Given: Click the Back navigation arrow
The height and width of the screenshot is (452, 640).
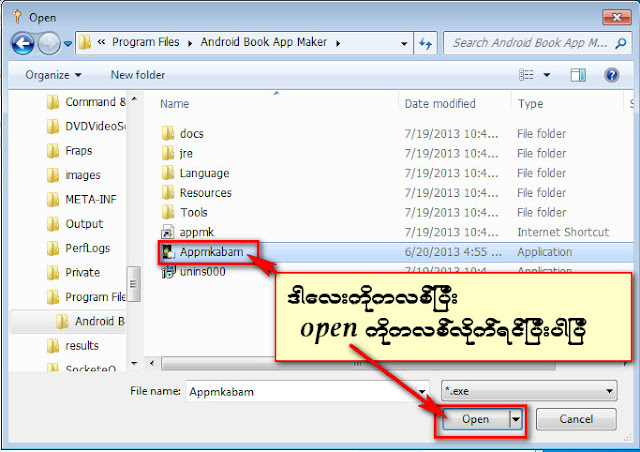Looking at the screenshot, I should tap(22, 43).
